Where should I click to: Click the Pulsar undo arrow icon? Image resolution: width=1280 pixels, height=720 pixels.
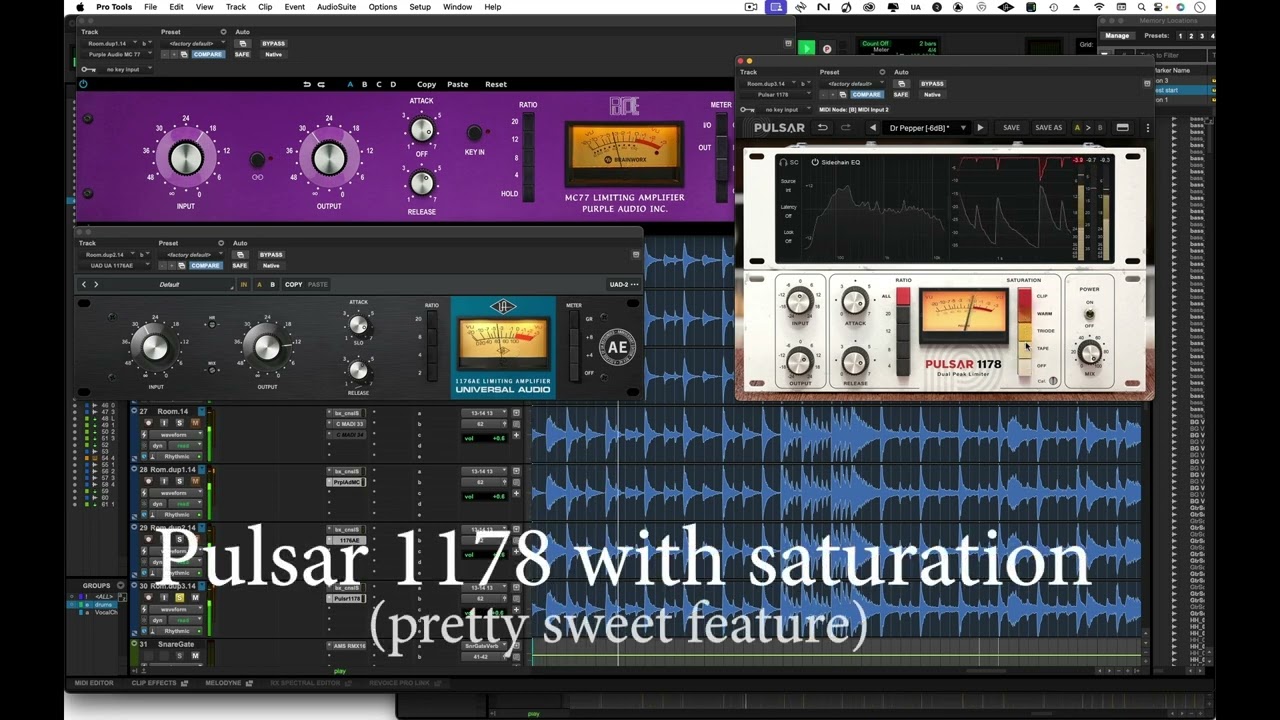[822, 128]
